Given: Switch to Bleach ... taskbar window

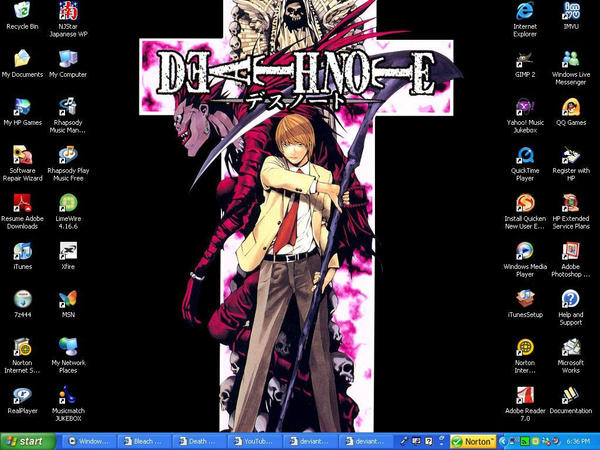Looking at the screenshot, I should pos(144,441).
